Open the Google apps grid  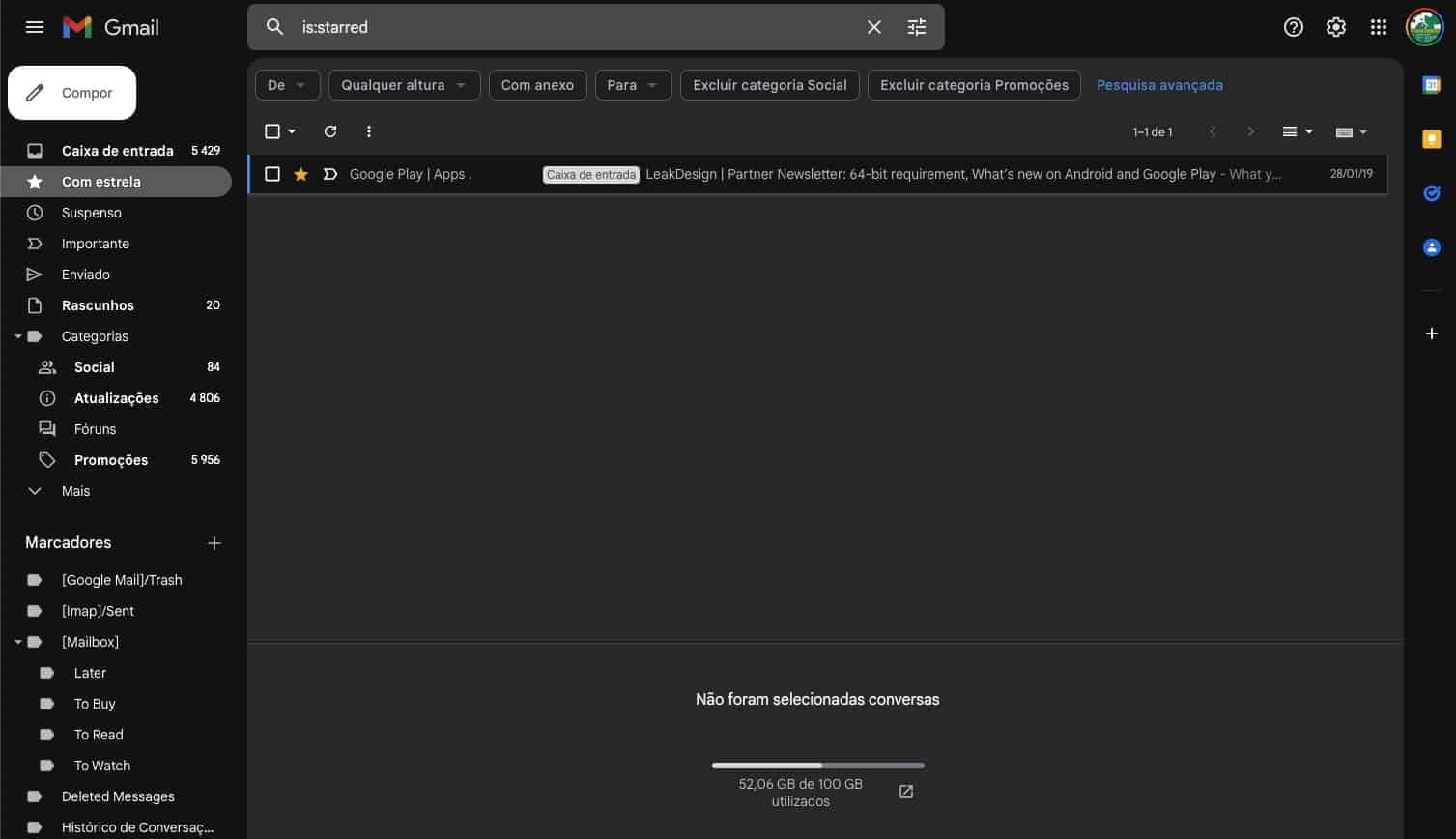tap(1379, 27)
